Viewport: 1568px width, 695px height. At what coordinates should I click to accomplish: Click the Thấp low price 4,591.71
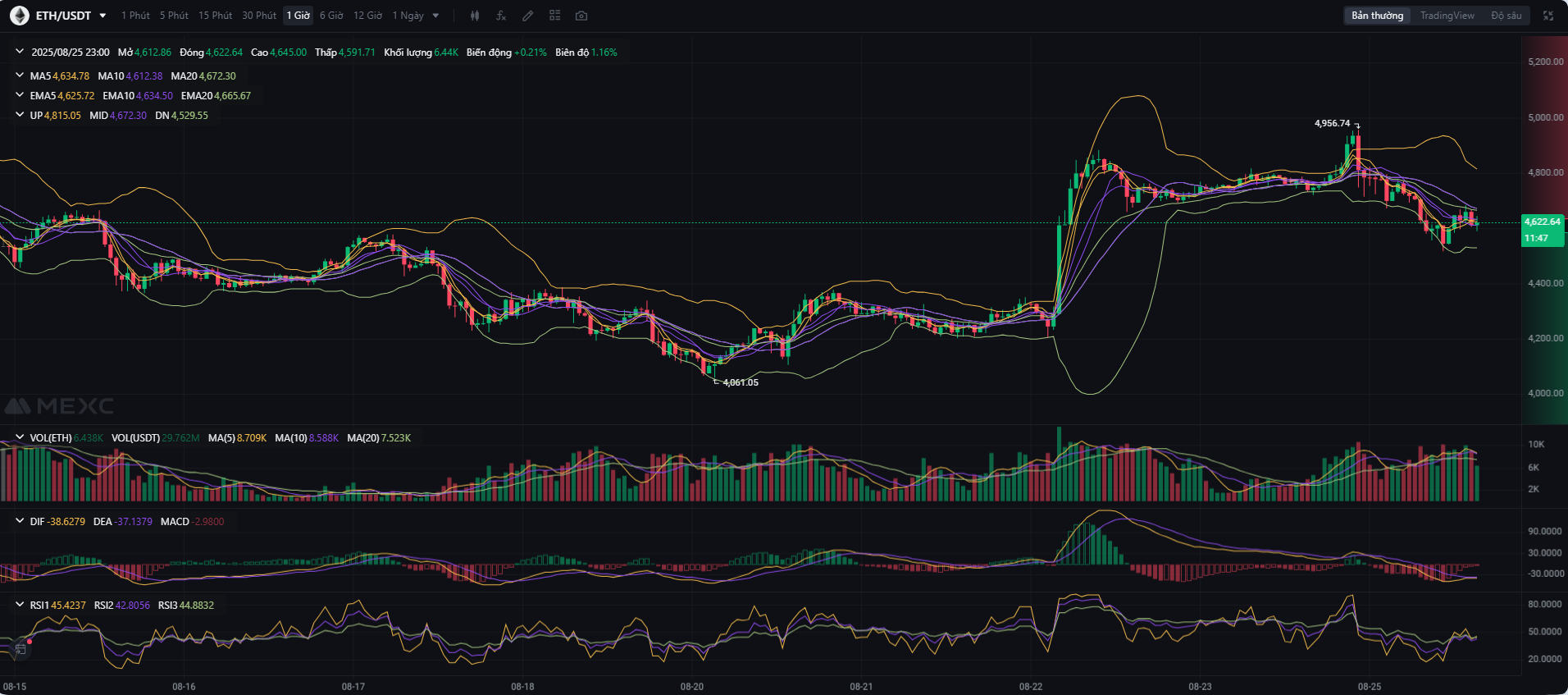[357, 52]
